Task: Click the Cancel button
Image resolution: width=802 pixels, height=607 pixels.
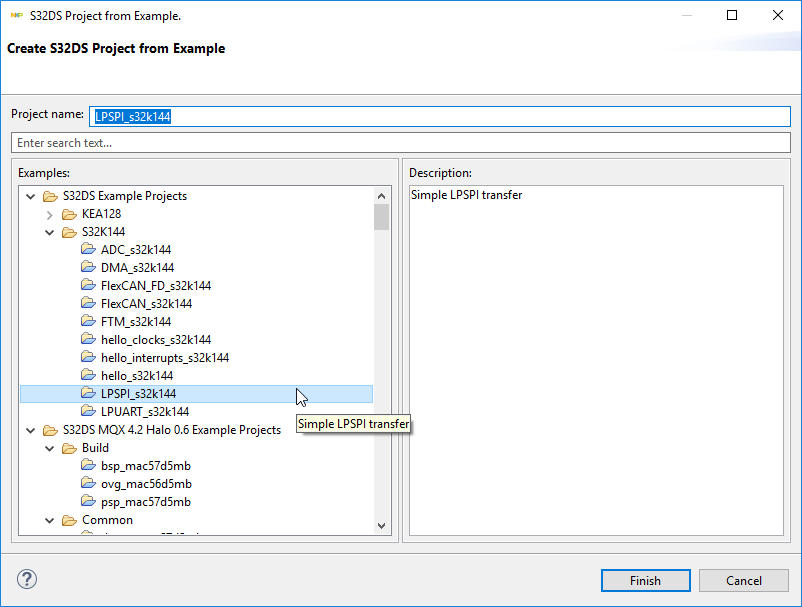Action: coord(744,580)
